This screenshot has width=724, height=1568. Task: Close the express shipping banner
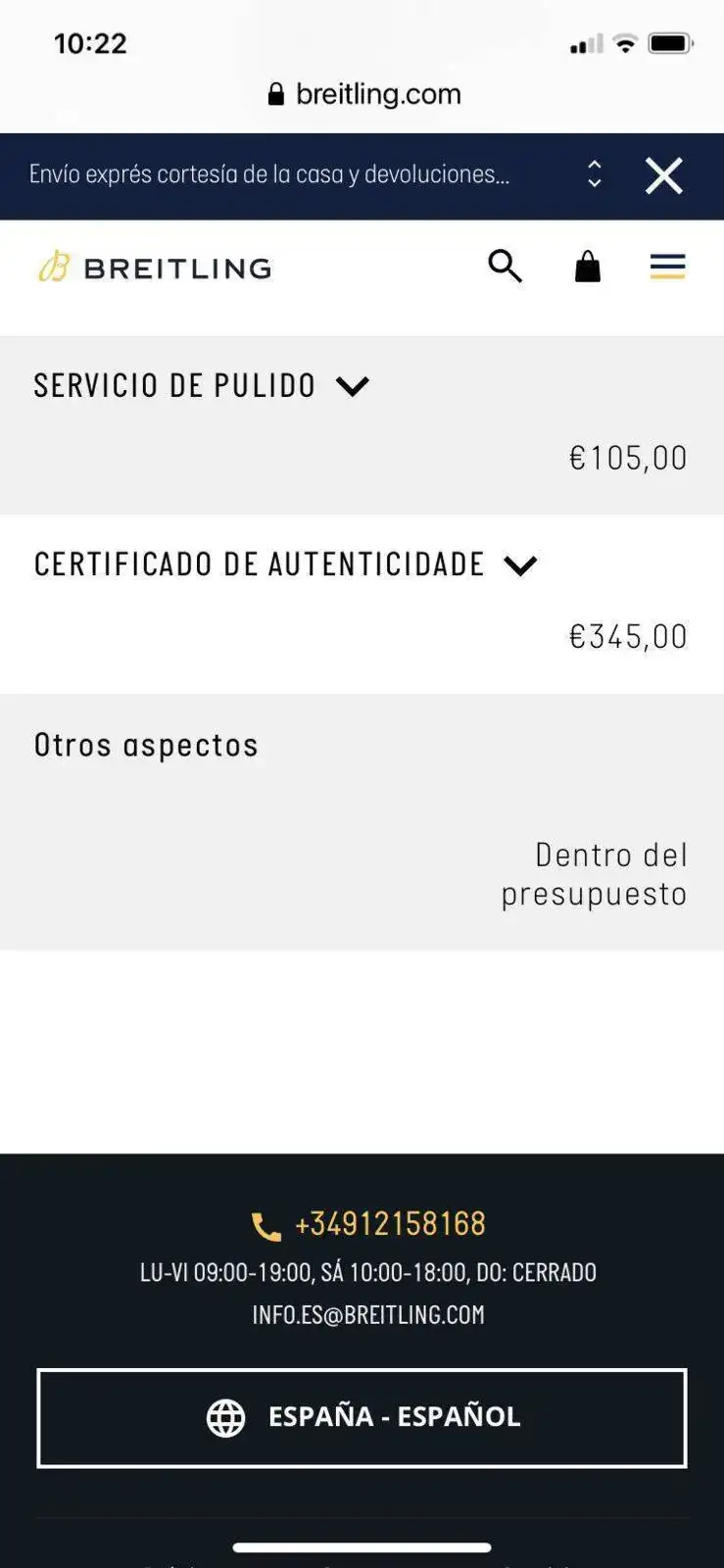click(663, 176)
